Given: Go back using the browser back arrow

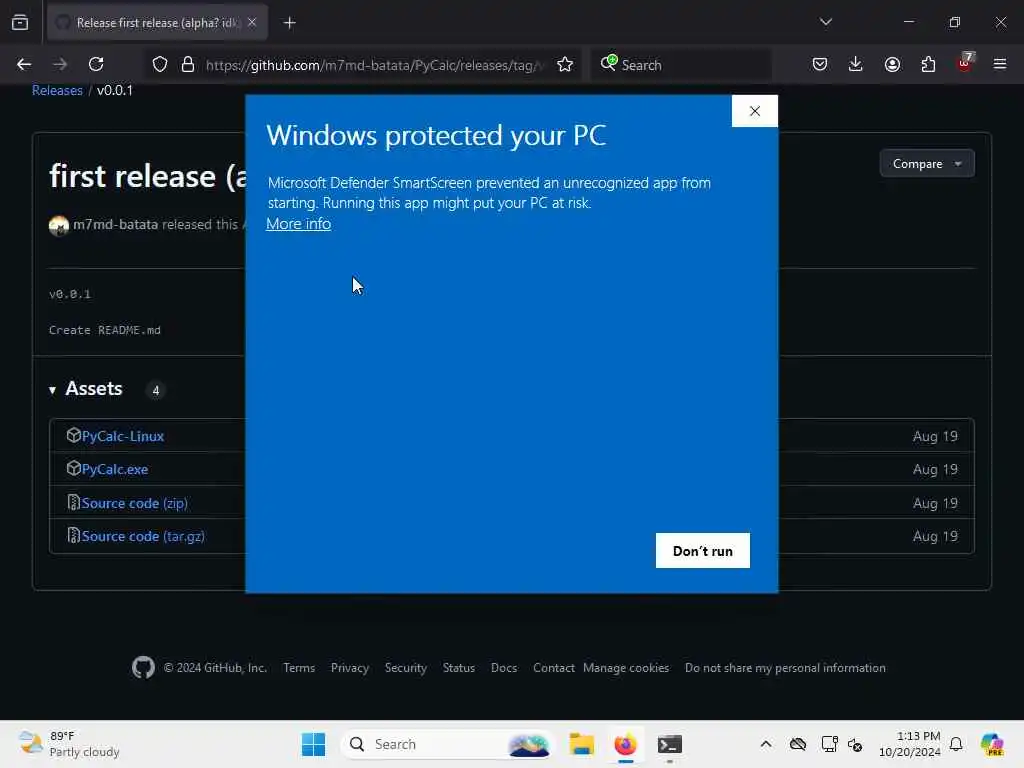Looking at the screenshot, I should [24, 64].
